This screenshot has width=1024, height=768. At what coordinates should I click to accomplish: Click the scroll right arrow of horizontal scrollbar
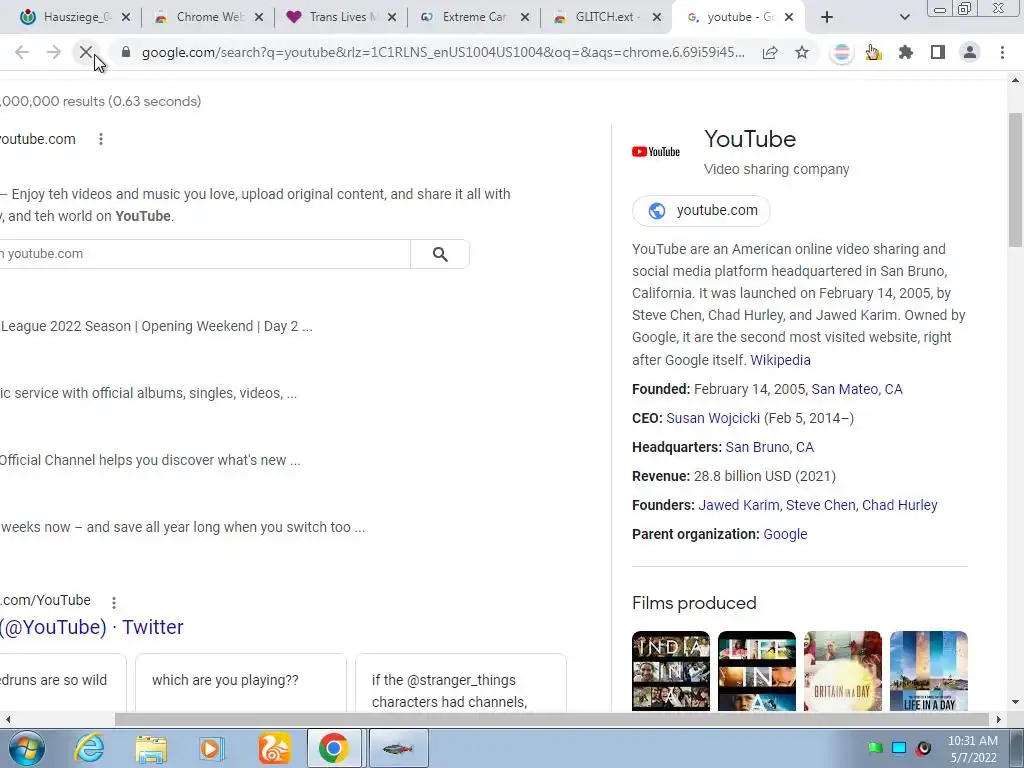tap(999, 720)
